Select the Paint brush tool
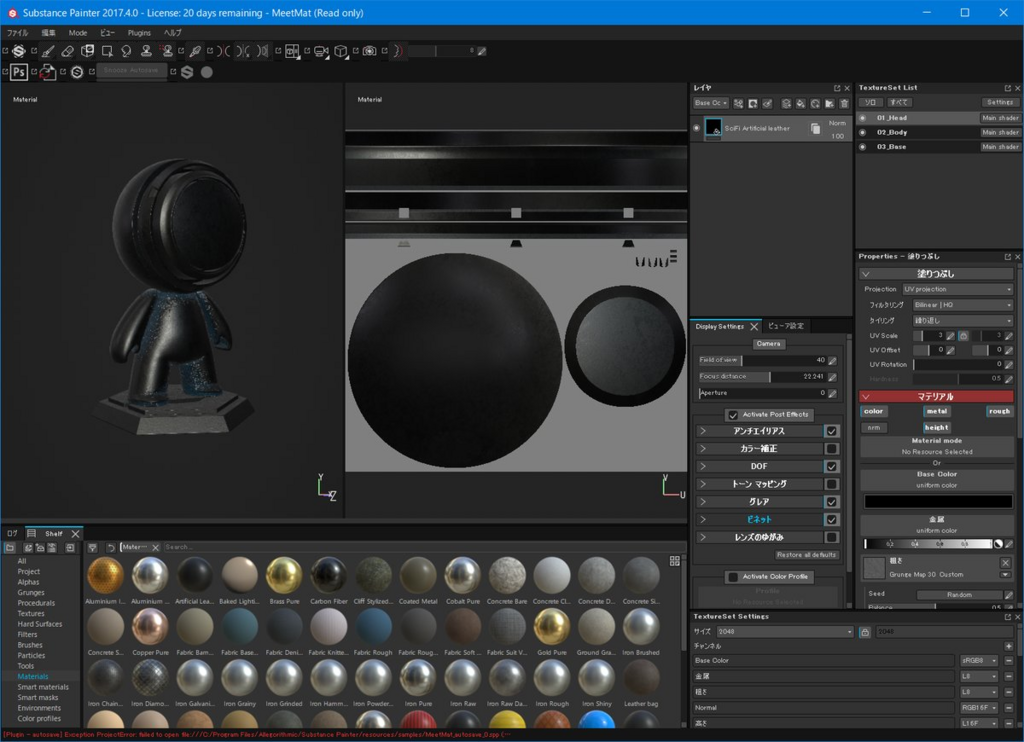1024x742 pixels. (x=47, y=51)
